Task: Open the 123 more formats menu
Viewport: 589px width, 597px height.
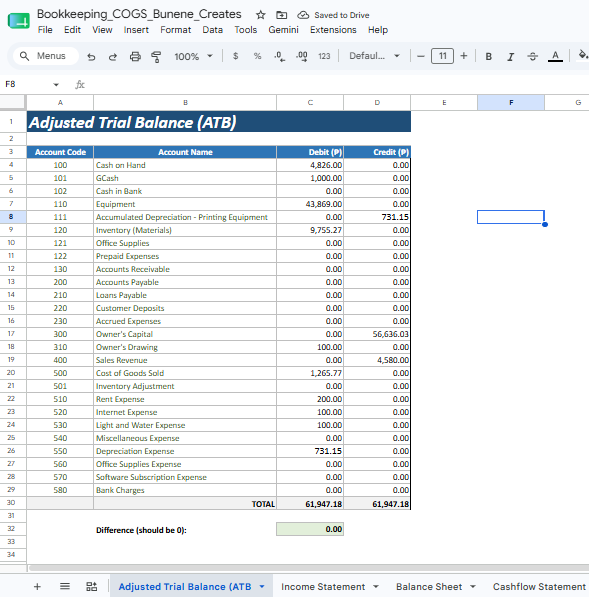Action: (x=324, y=56)
